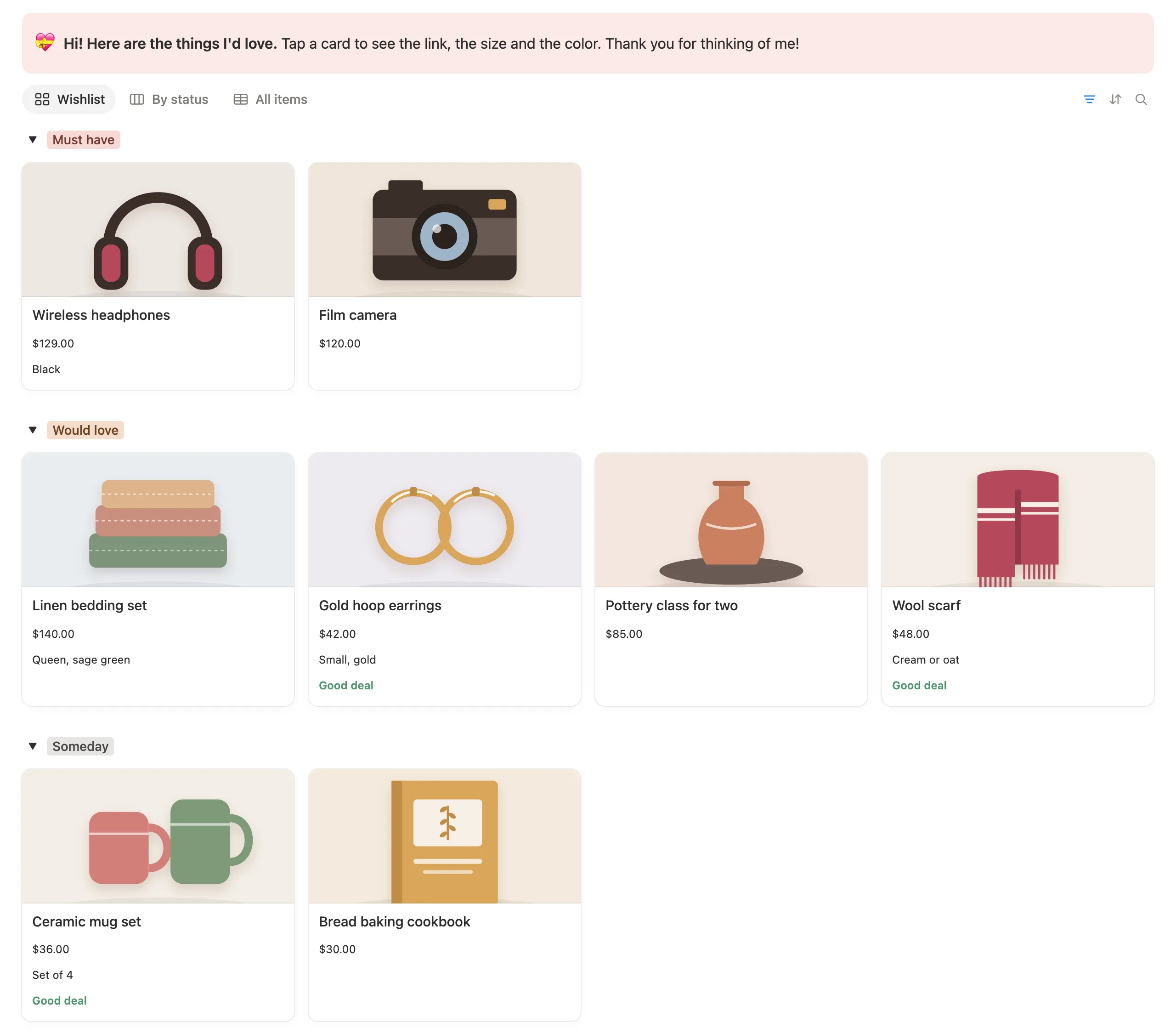Viewport: 1176px width, 1034px height.
Task: Collapse the Must have group
Action: click(33, 140)
